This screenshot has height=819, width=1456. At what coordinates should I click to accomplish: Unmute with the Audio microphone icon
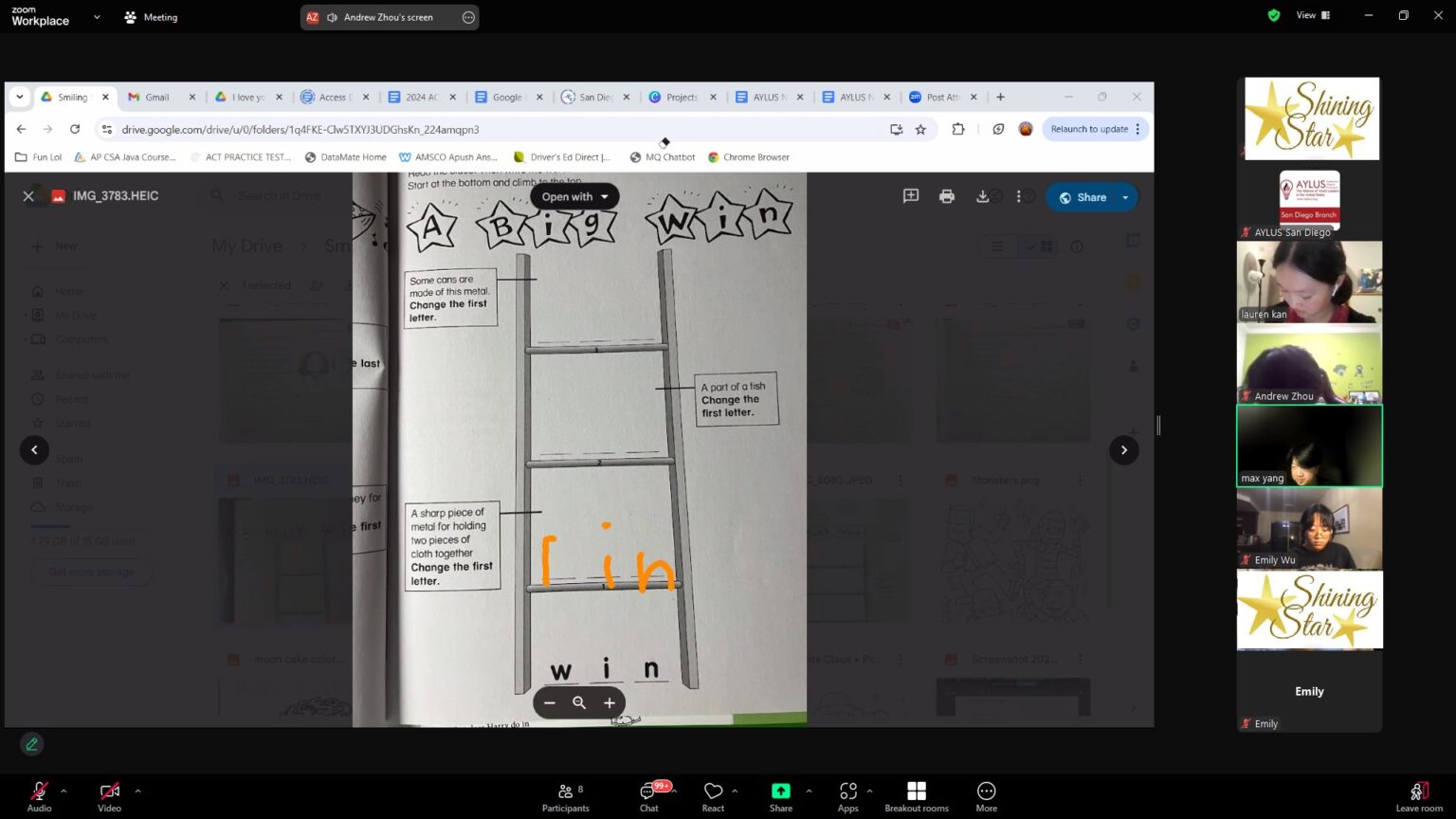(x=39, y=795)
